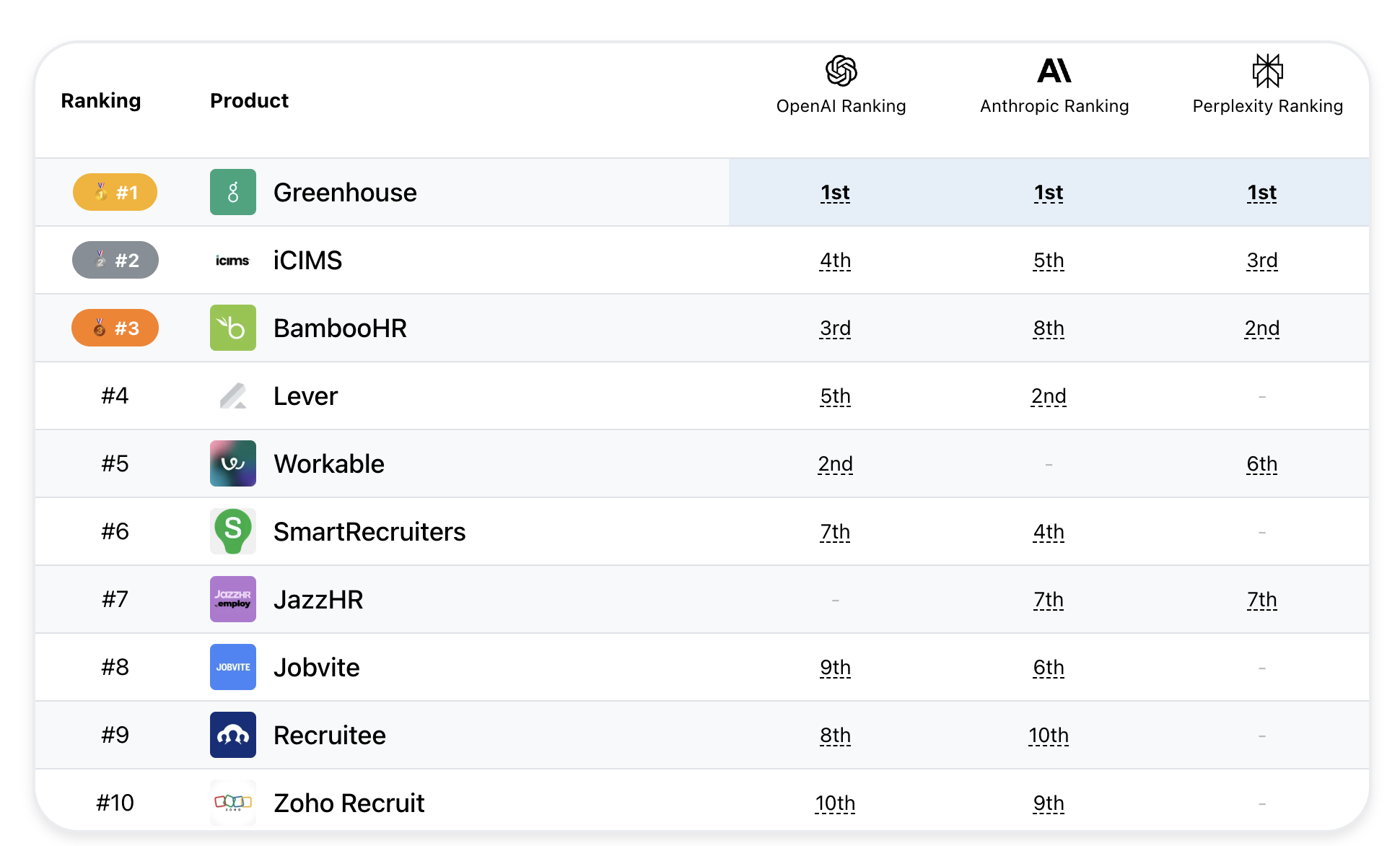
Task: Click the #6 rank number
Action: (115, 531)
